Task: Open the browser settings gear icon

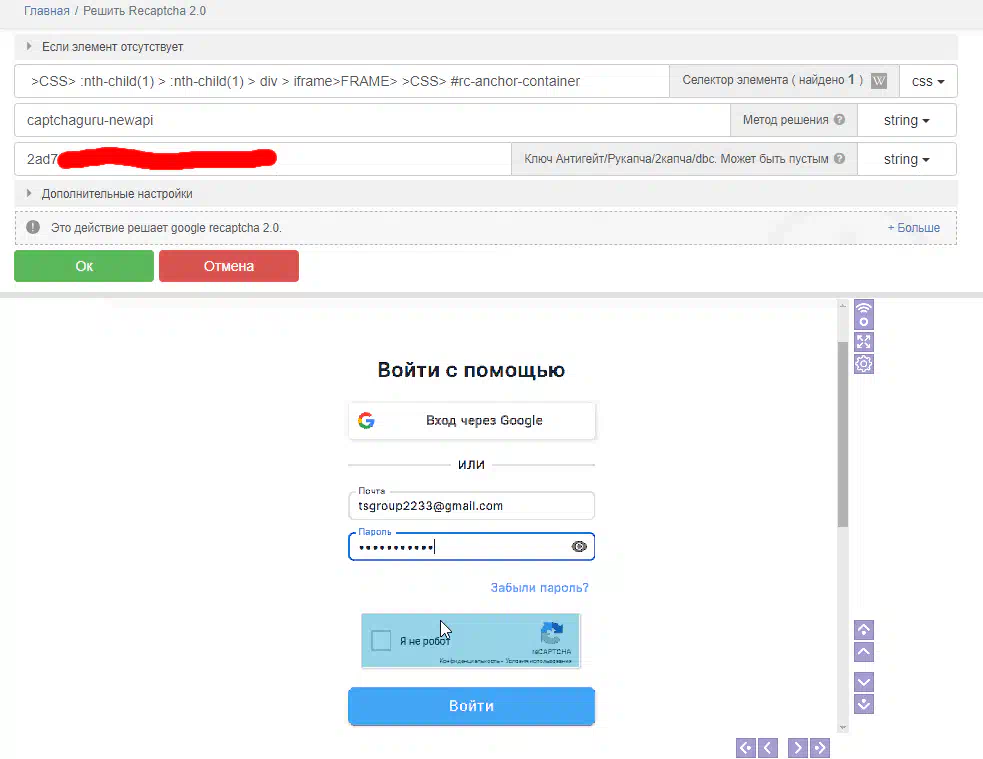Action: click(864, 364)
